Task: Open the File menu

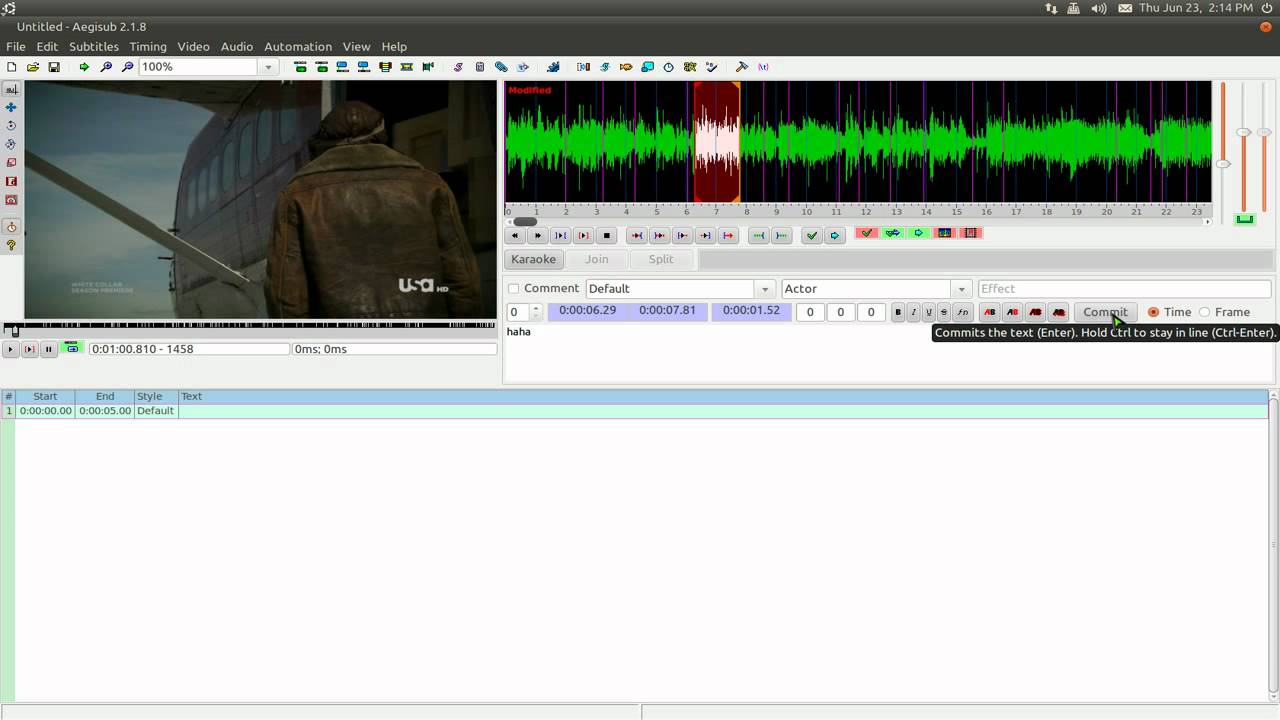Action: [16, 46]
